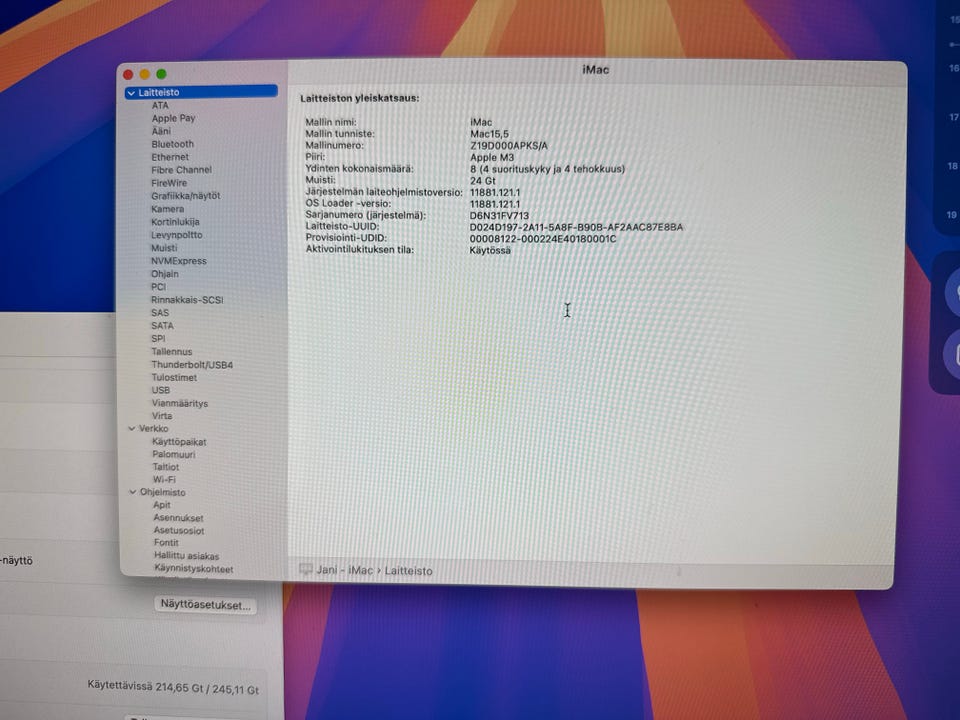Select SPI in the sidebar
Viewport: 960px width, 720px height.
tap(158, 339)
